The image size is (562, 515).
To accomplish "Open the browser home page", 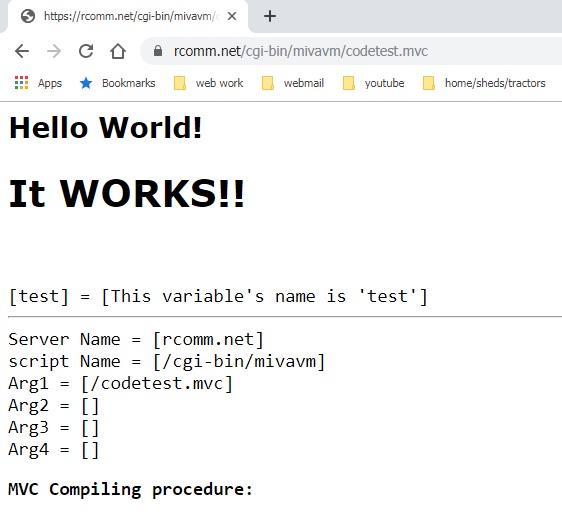I will coord(118,51).
